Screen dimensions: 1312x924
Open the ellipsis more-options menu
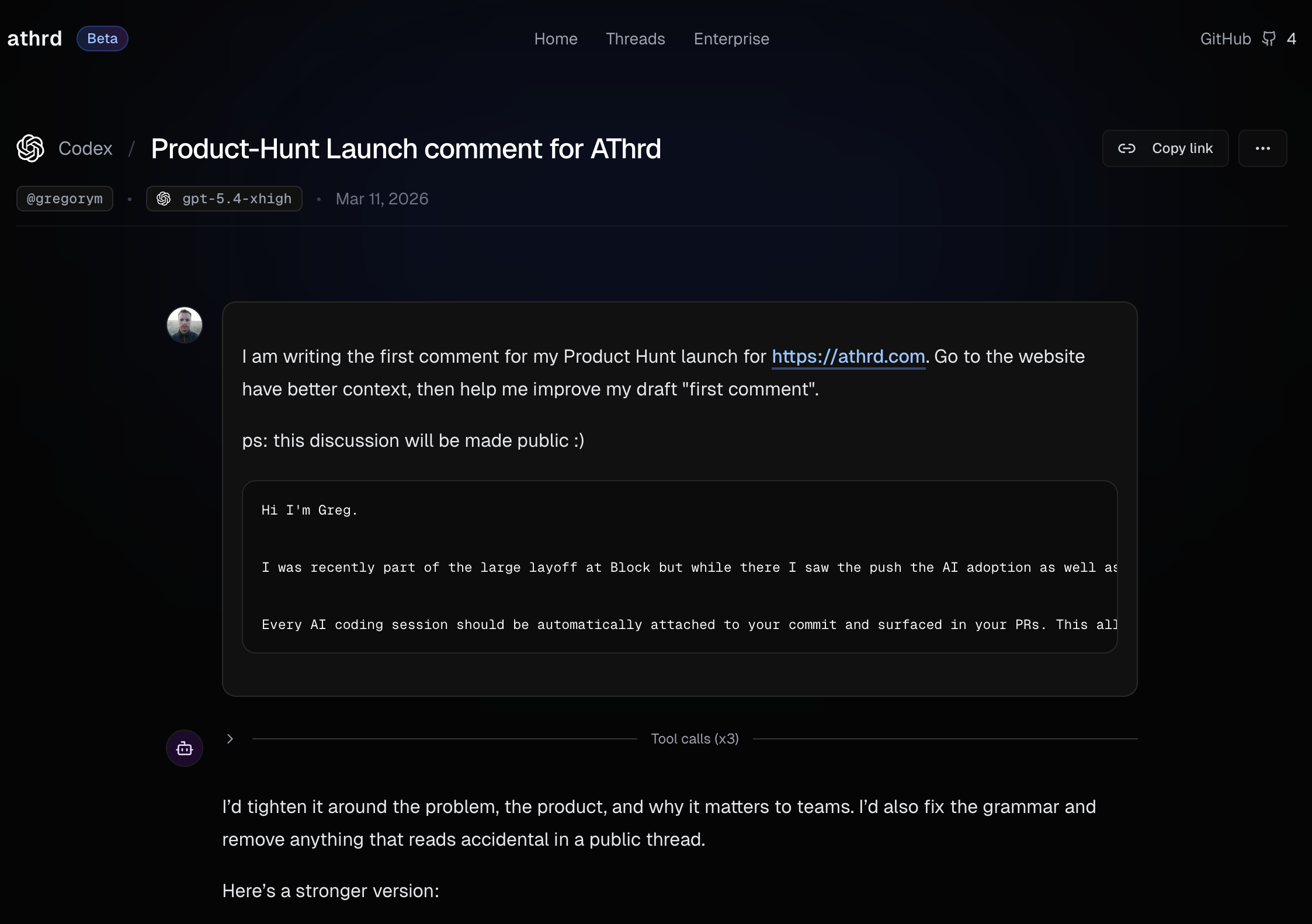point(1262,148)
